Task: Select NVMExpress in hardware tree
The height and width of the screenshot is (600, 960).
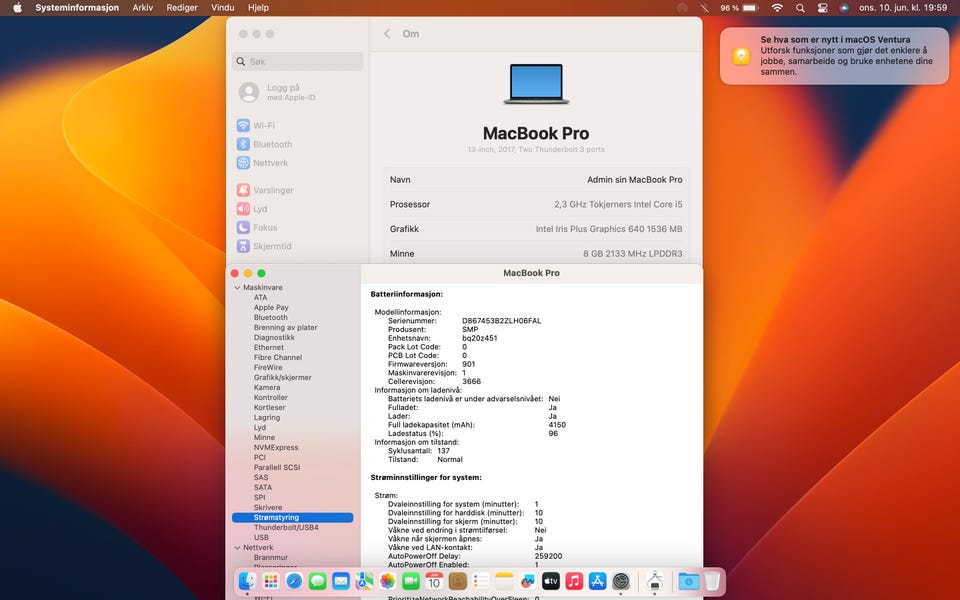Action: coord(276,448)
